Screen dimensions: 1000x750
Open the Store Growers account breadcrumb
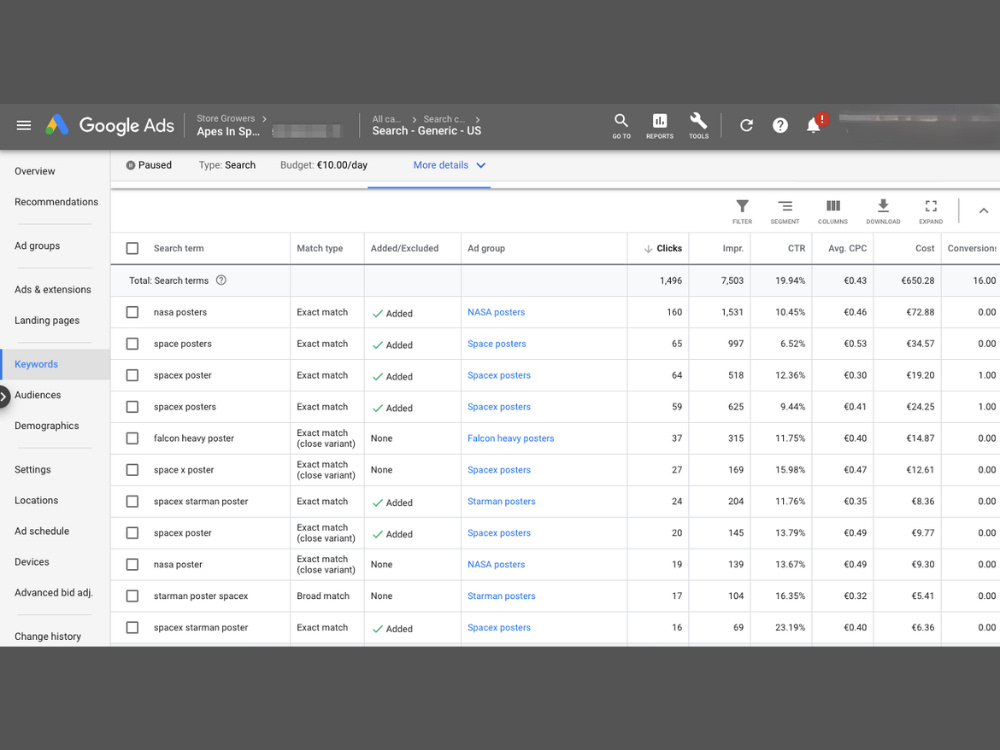click(x=226, y=119)
